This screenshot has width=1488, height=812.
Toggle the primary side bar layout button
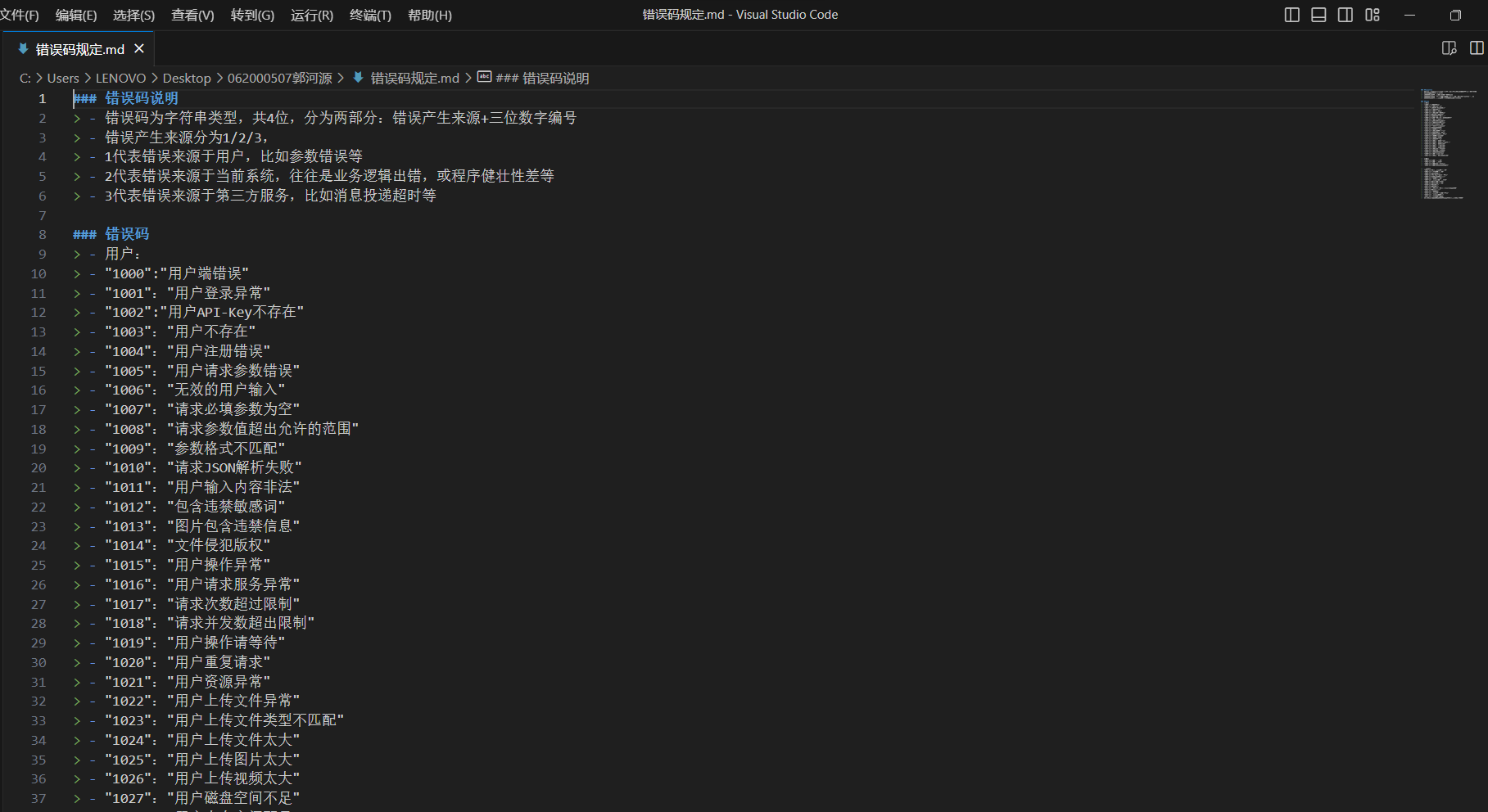[1292, 15]
